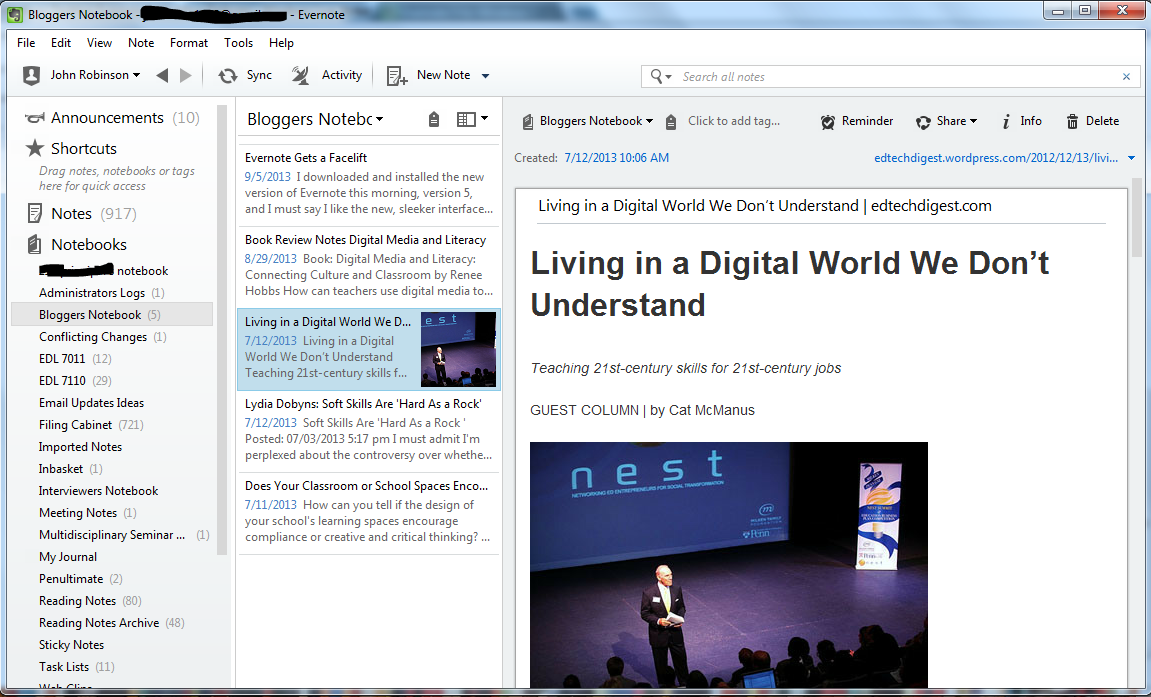
Task: Open the 'Does Your Classroom or School Spaces' note
Action: [x=368, y=512]
